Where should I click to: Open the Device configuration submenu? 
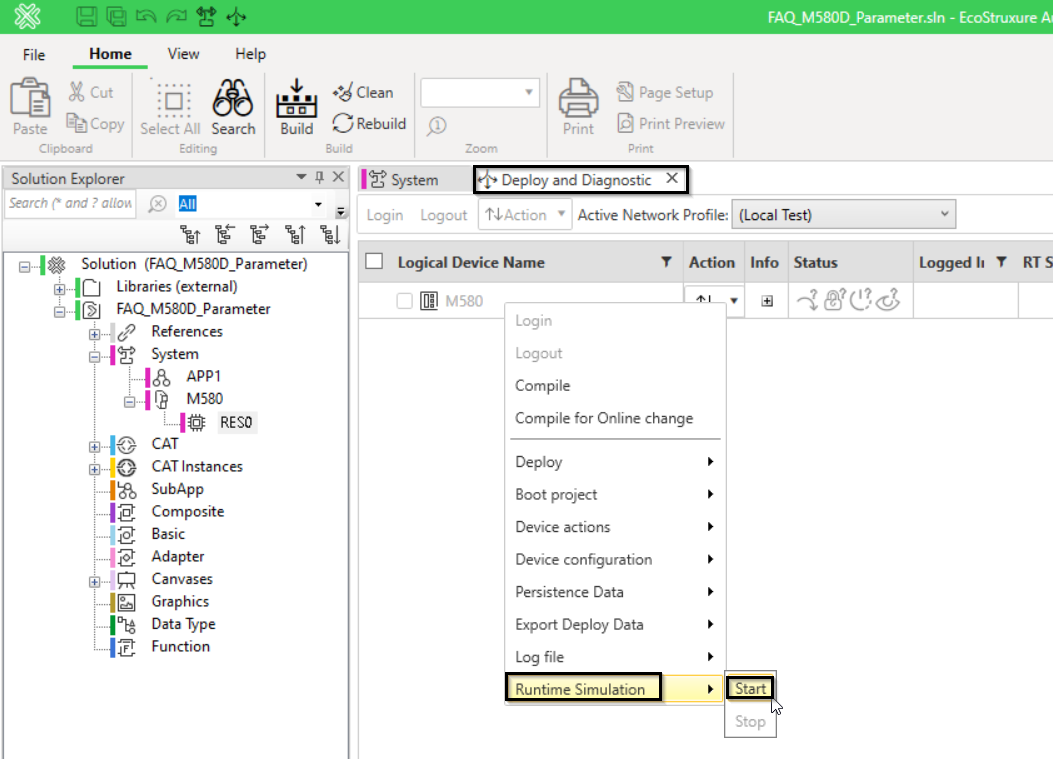coord(614,560)
